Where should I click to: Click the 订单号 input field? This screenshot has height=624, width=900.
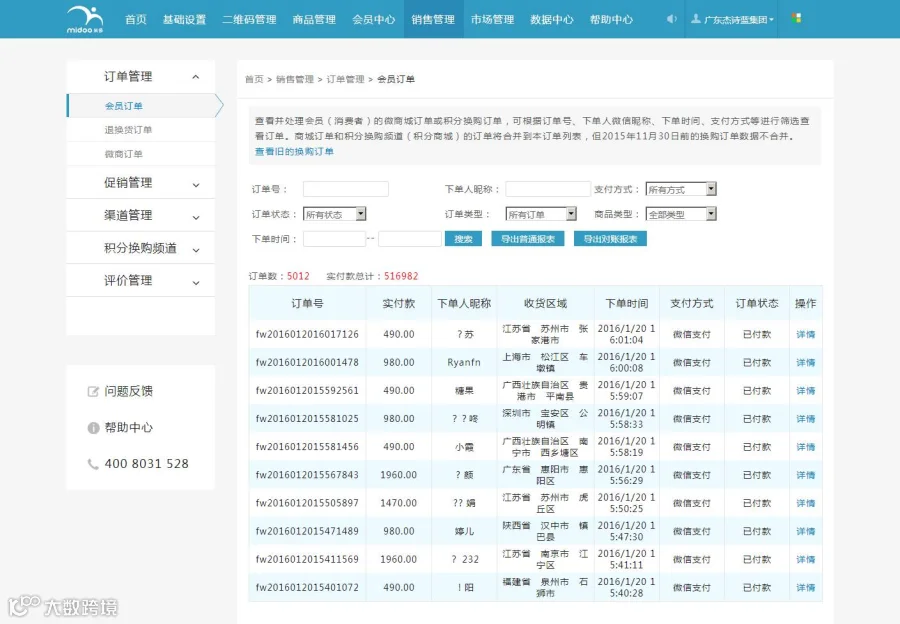[x=346, y=189]
